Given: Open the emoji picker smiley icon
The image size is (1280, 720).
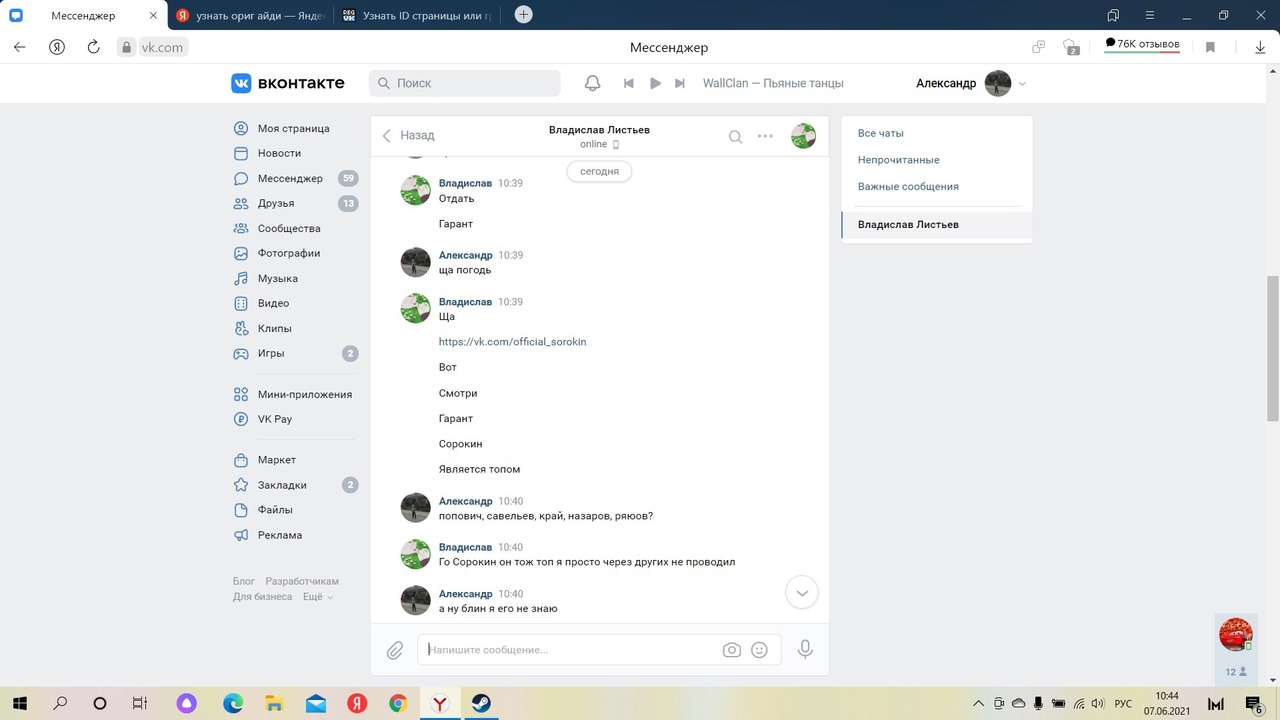Looking at the screenshot, I should (x=759, y=650).
